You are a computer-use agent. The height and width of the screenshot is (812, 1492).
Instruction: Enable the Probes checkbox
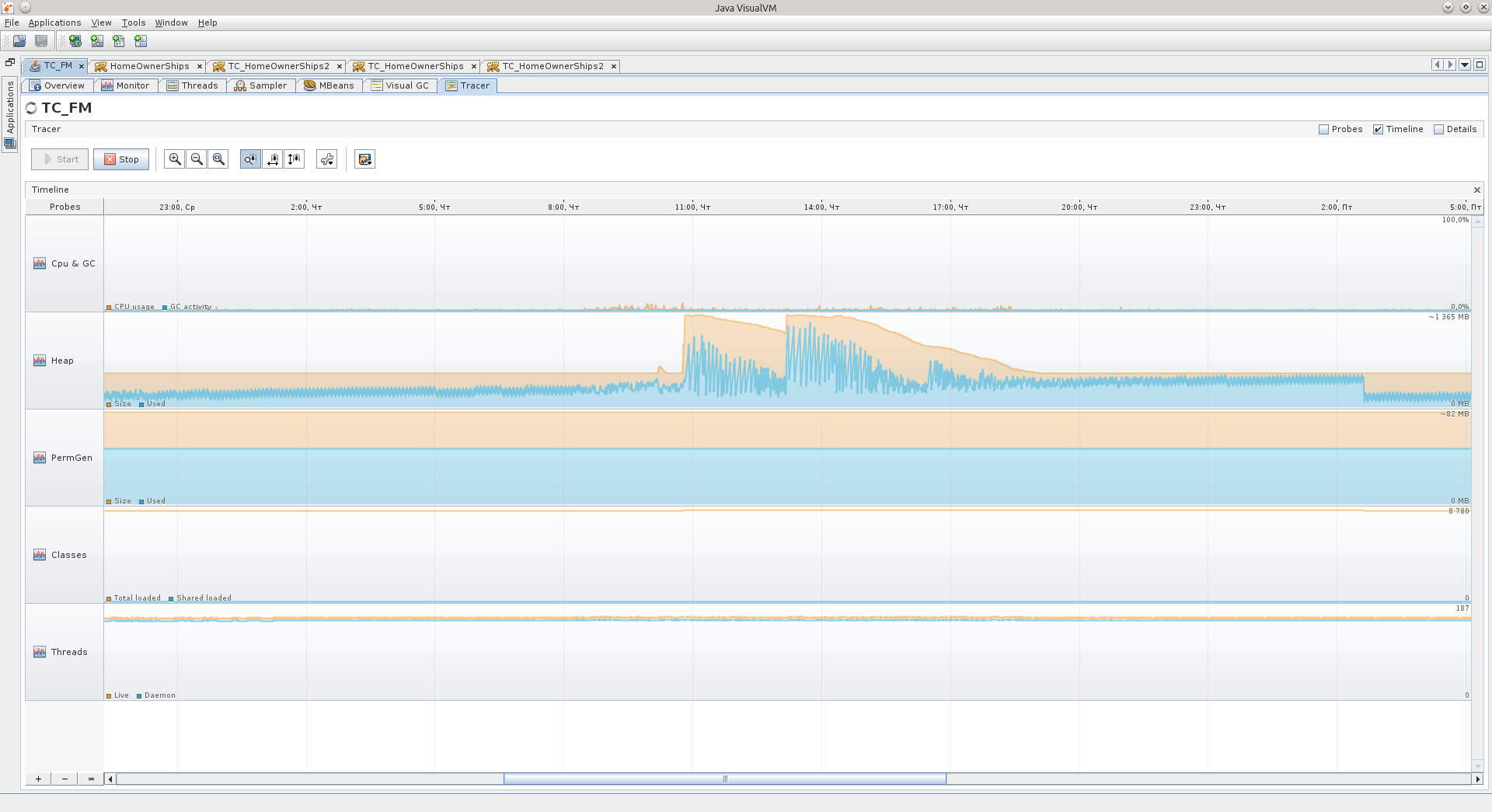pyautogui.click(x=1323, y=129)
